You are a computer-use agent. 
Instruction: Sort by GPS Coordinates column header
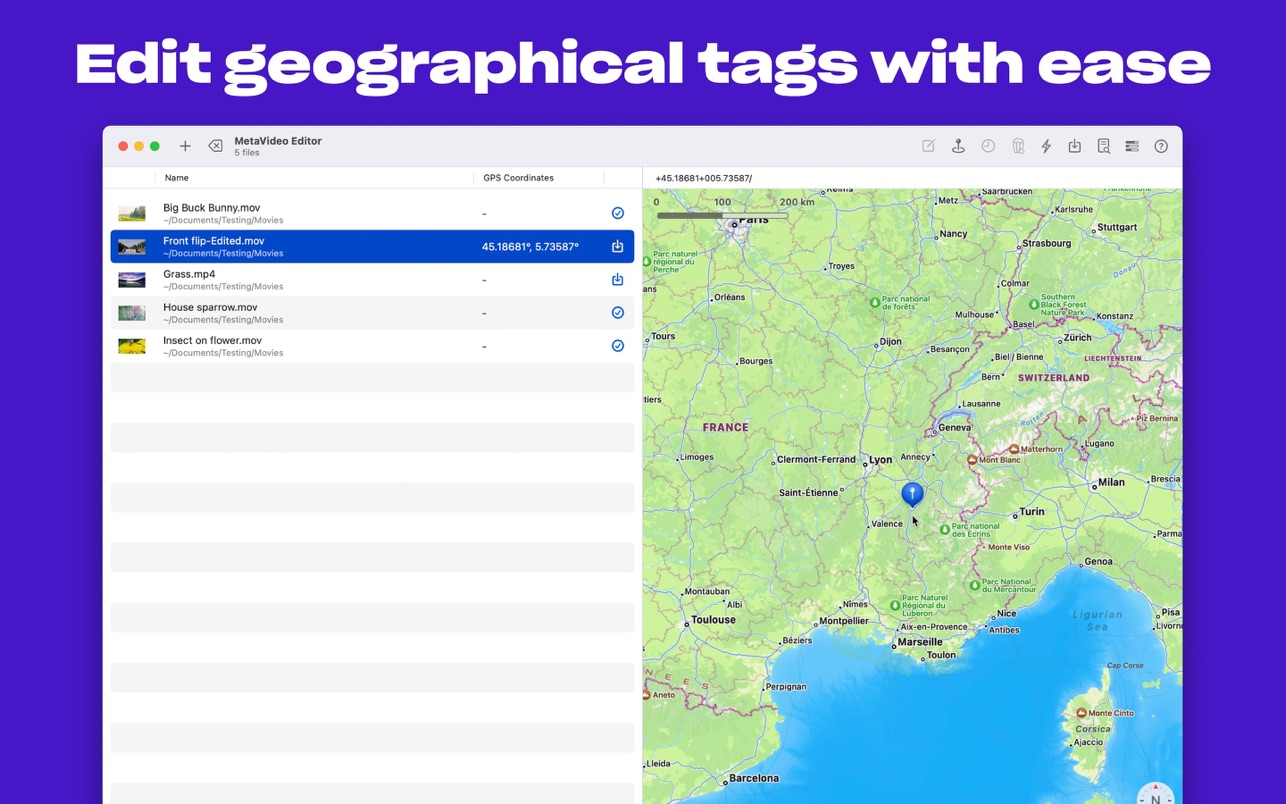pos(518,178)
